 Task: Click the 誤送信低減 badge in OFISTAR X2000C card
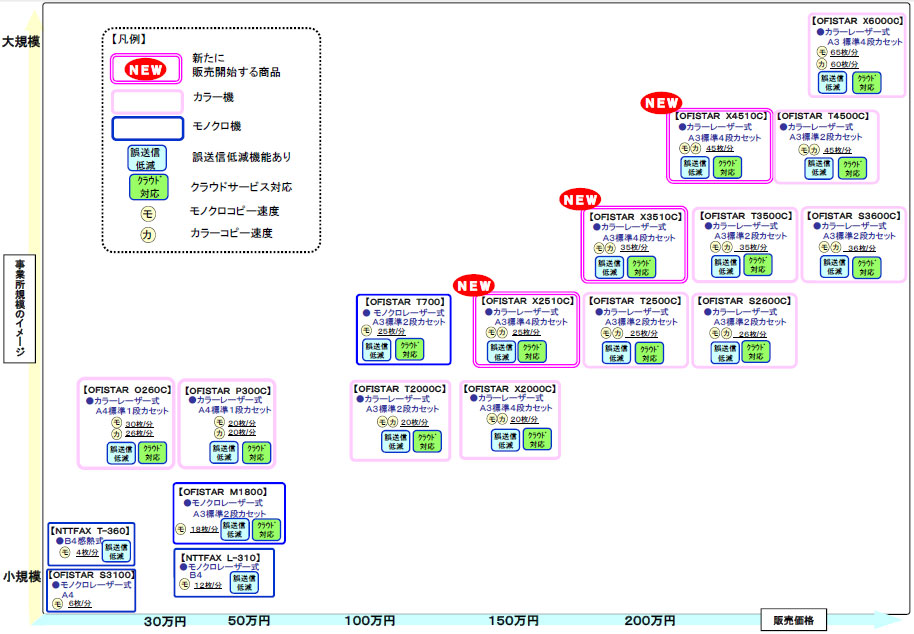click(505, 441)
